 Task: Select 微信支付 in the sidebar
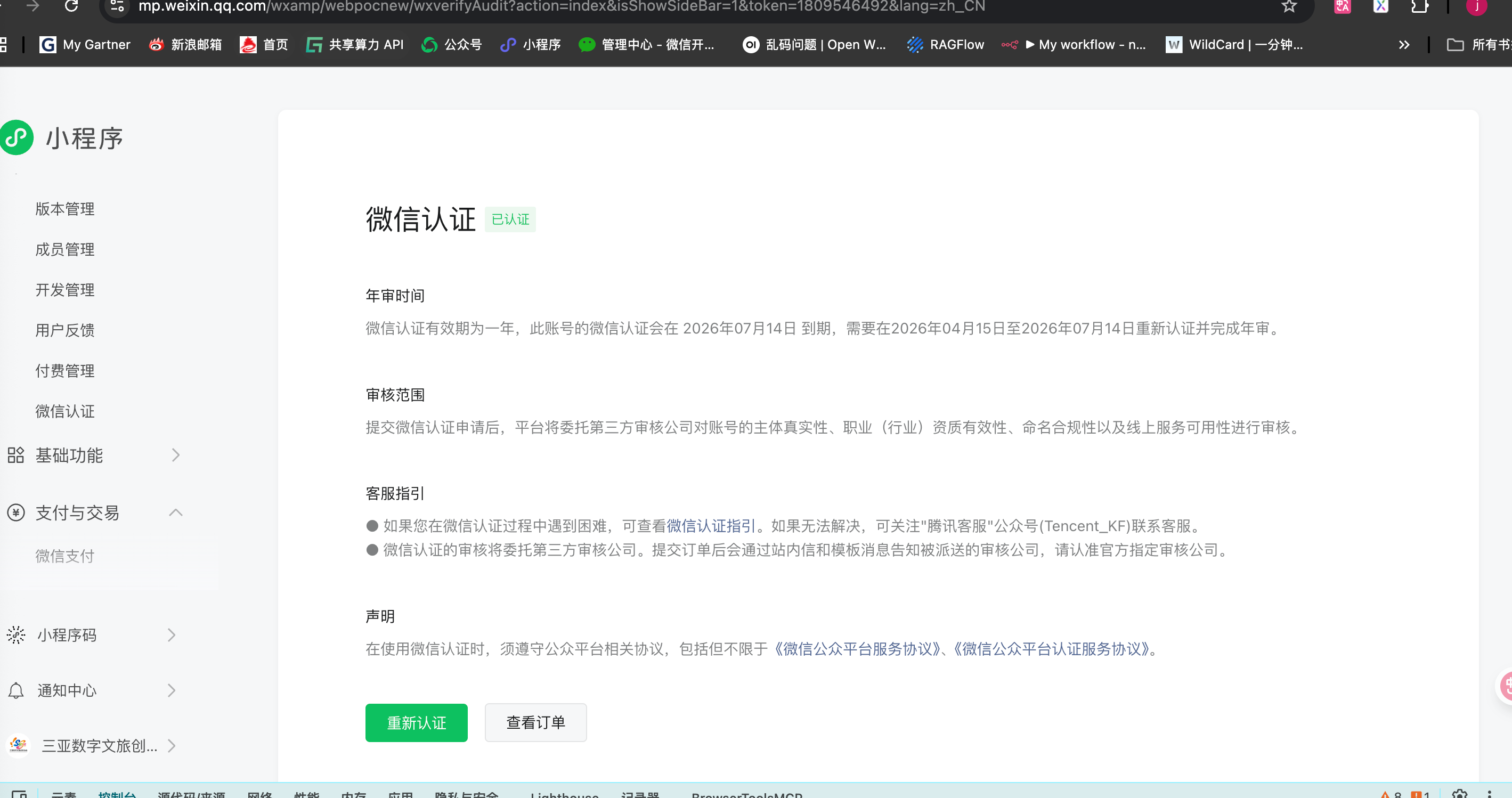click(64, 556)
